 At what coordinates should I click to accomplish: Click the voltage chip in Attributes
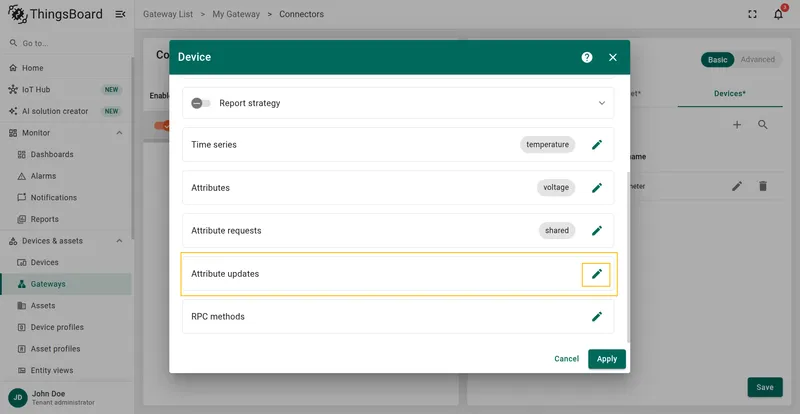point(556,188)
